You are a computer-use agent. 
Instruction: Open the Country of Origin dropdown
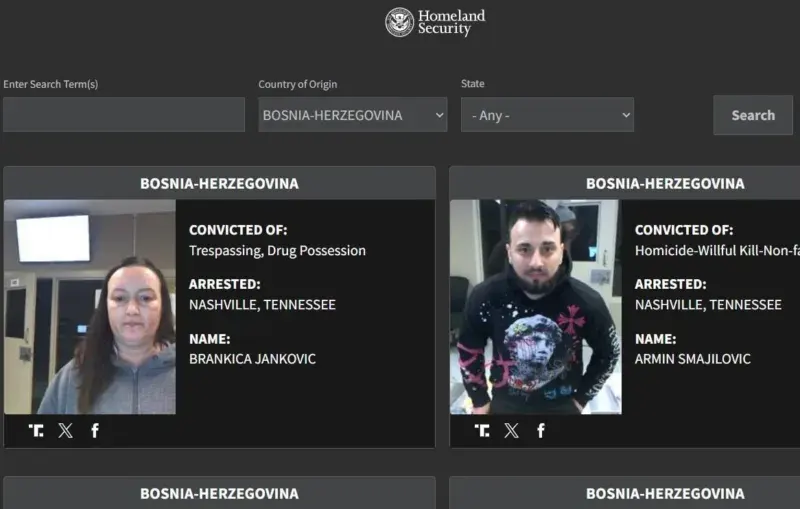pos(353,115)
